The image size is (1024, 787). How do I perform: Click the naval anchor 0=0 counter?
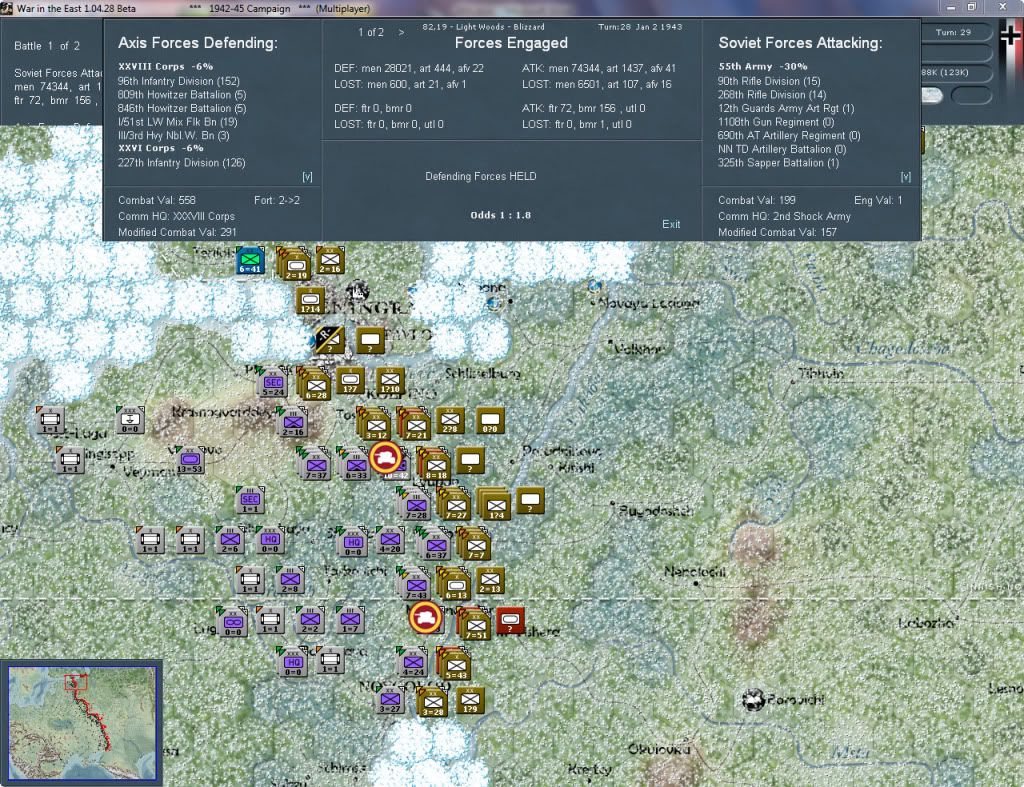tap(130, 420)
